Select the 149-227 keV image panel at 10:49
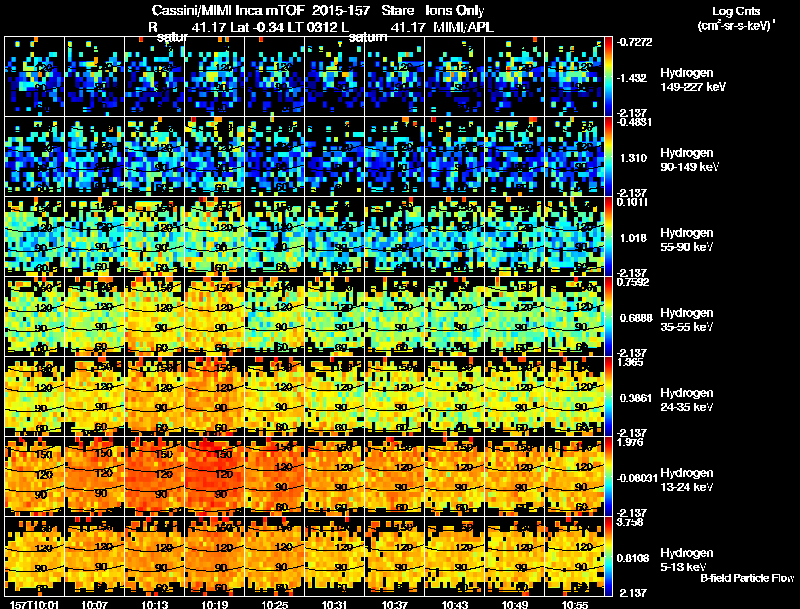800x609 pixels. pos(515,77)
